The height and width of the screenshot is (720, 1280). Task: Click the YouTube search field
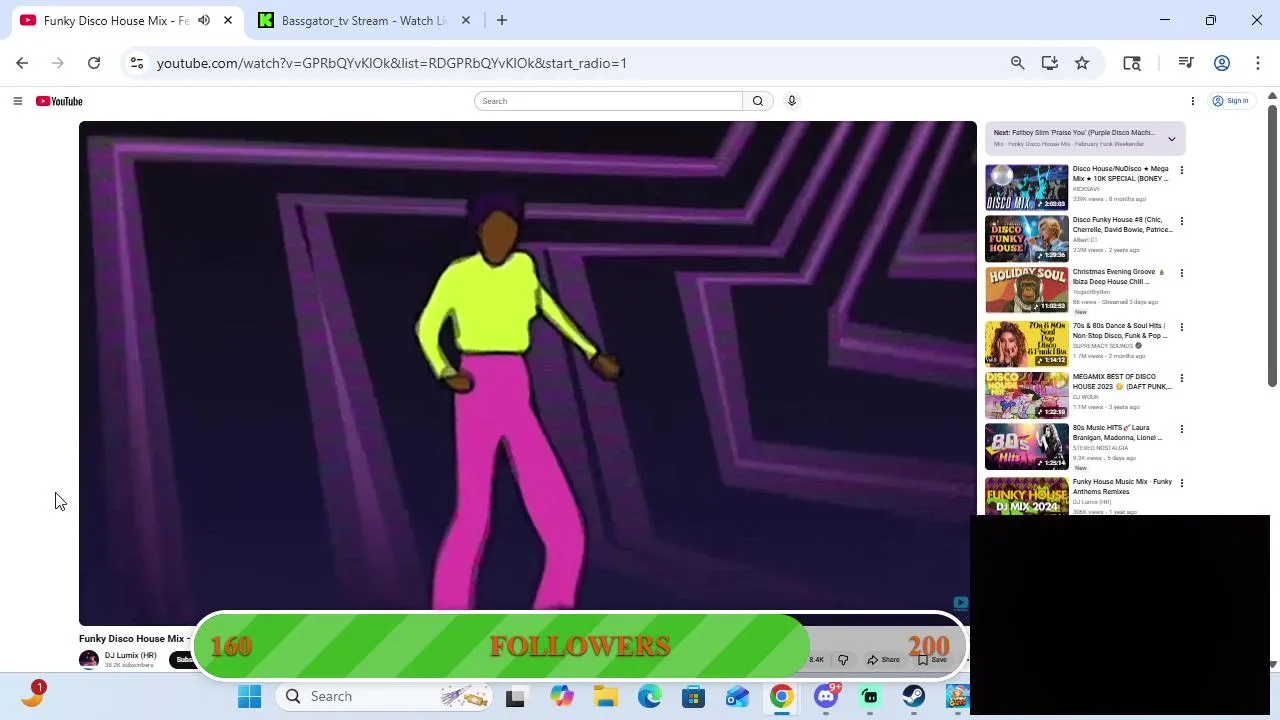pos(608,101)
